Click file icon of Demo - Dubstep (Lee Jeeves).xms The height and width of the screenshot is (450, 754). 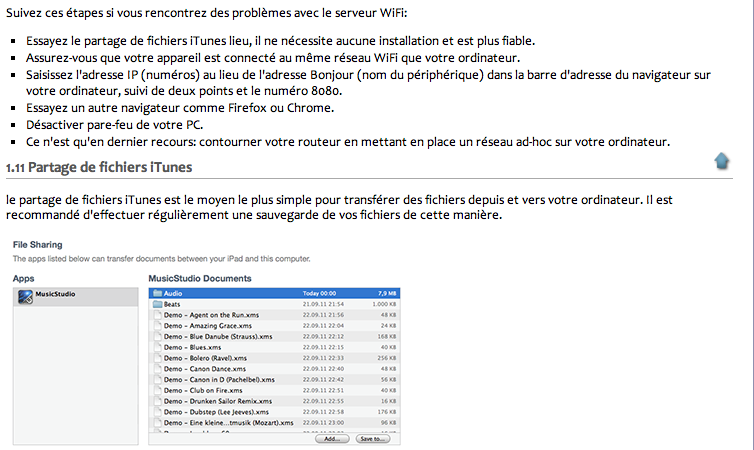[157, 412]
